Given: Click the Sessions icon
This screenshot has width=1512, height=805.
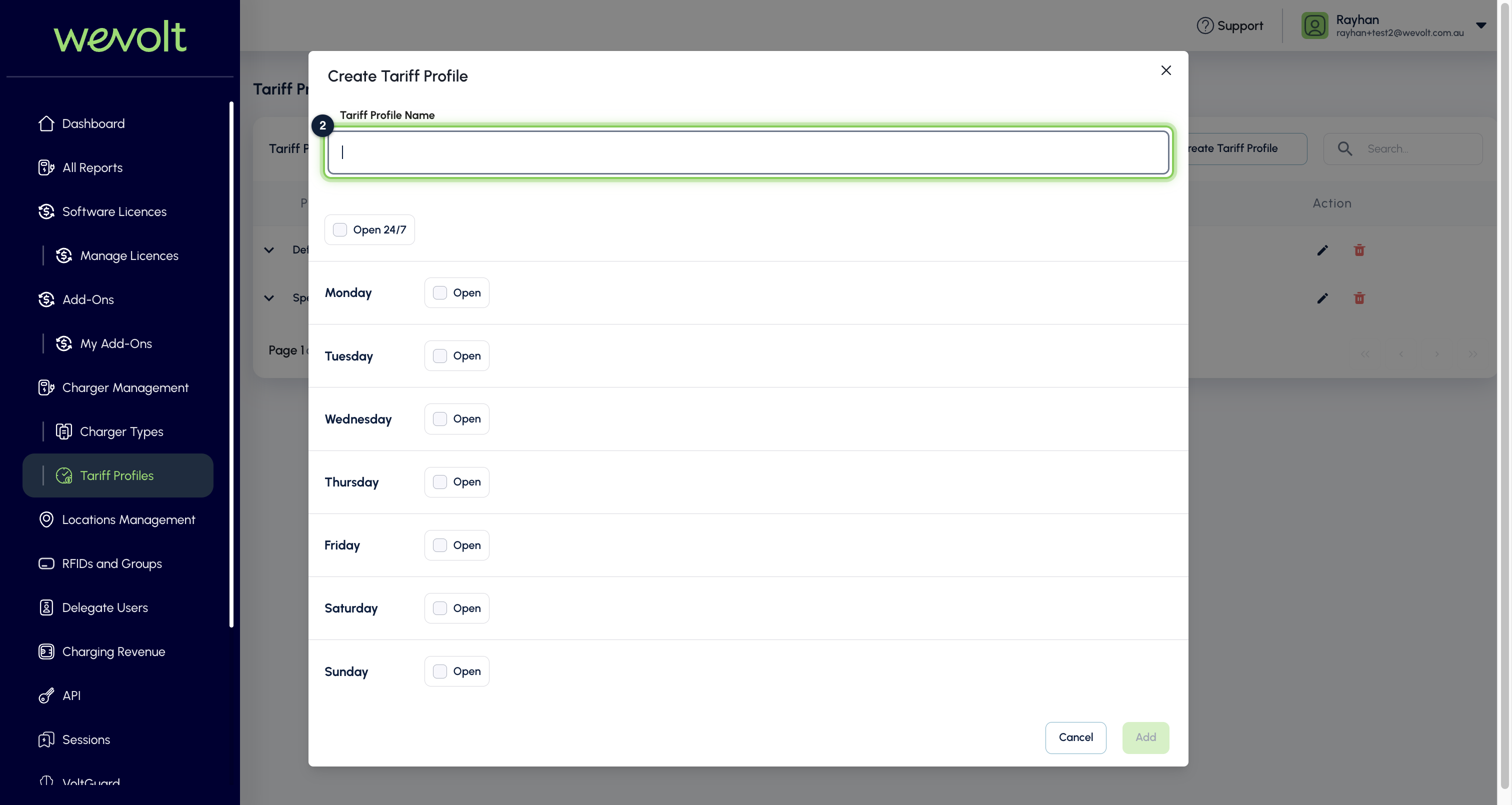Looking at the screenshot, I should [46, 740].
